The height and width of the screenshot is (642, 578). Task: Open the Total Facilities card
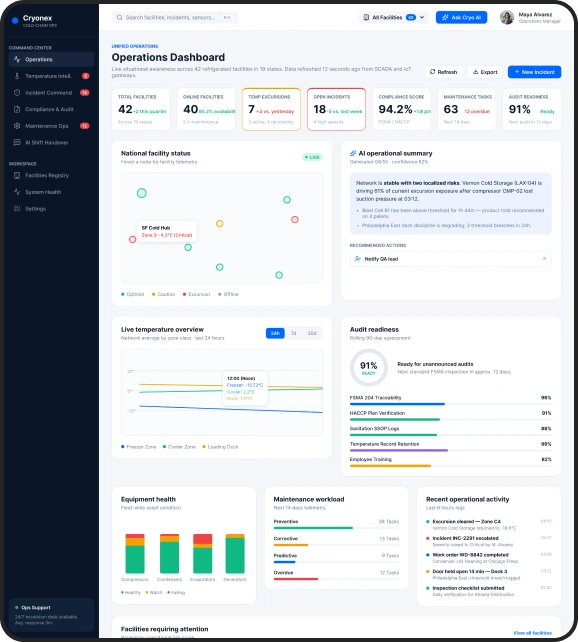(141, 109)
